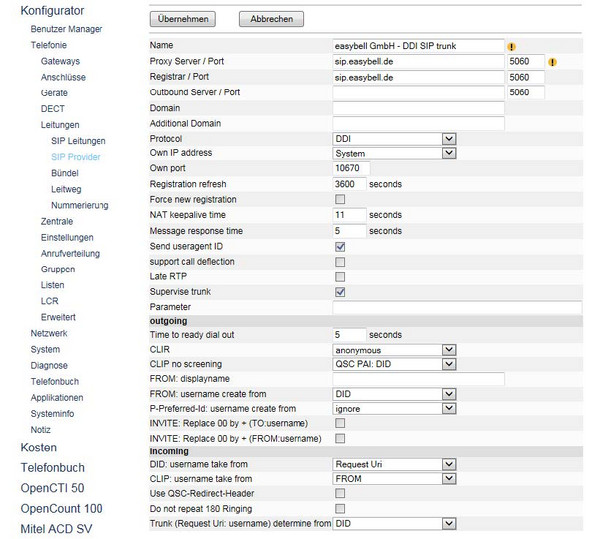
Task: Toggle the Force new registration checkbox
Action: click(x=340, y=199)
